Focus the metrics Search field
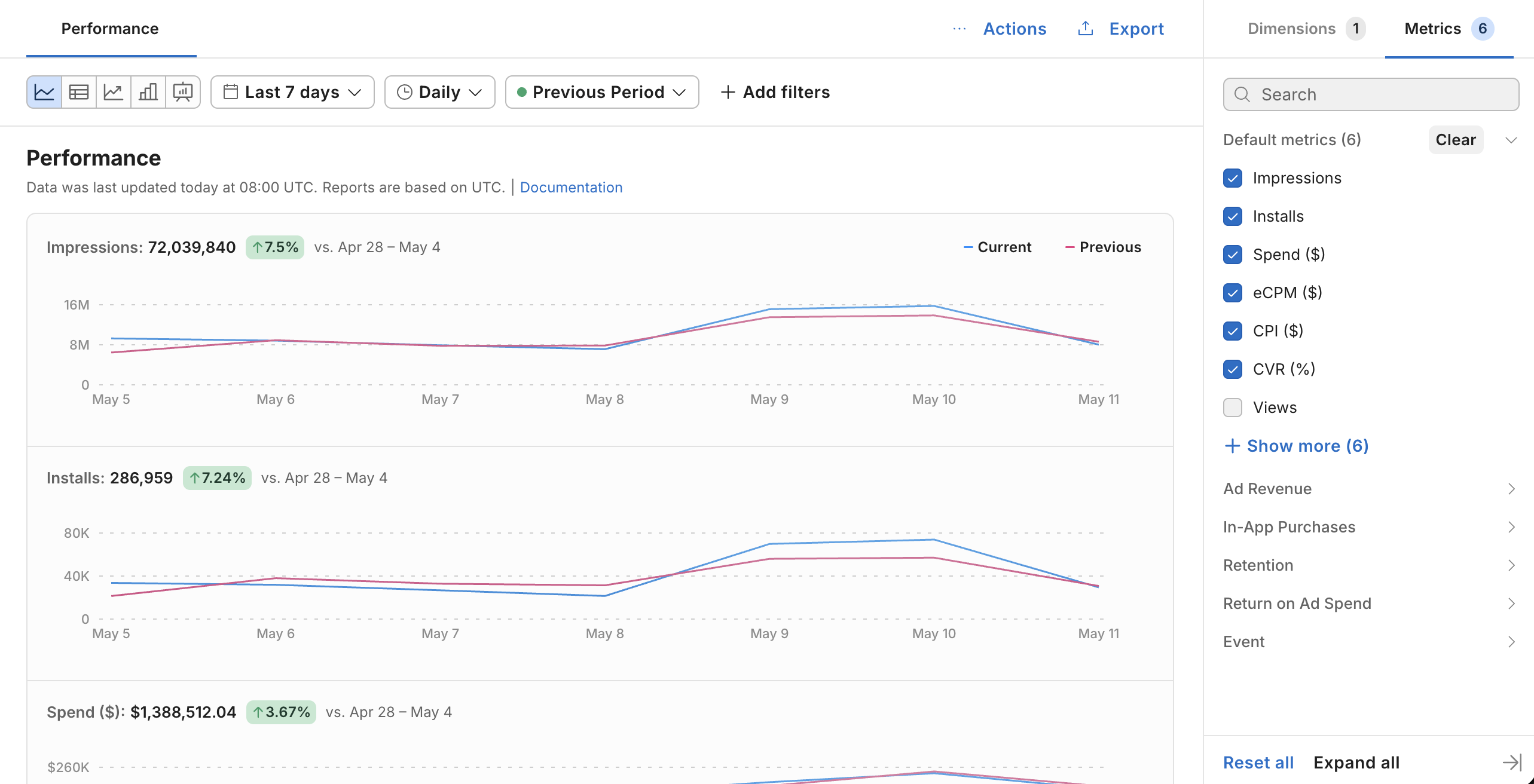 tap(1370, 94)
